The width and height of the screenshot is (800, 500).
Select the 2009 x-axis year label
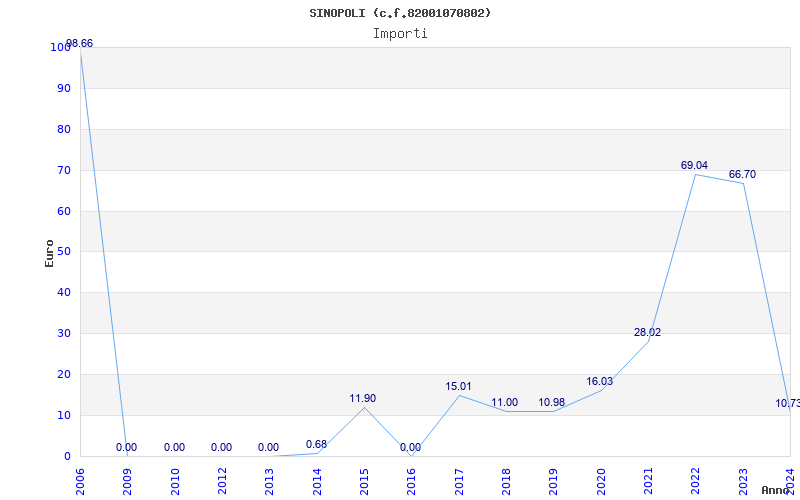pos(127,482)
